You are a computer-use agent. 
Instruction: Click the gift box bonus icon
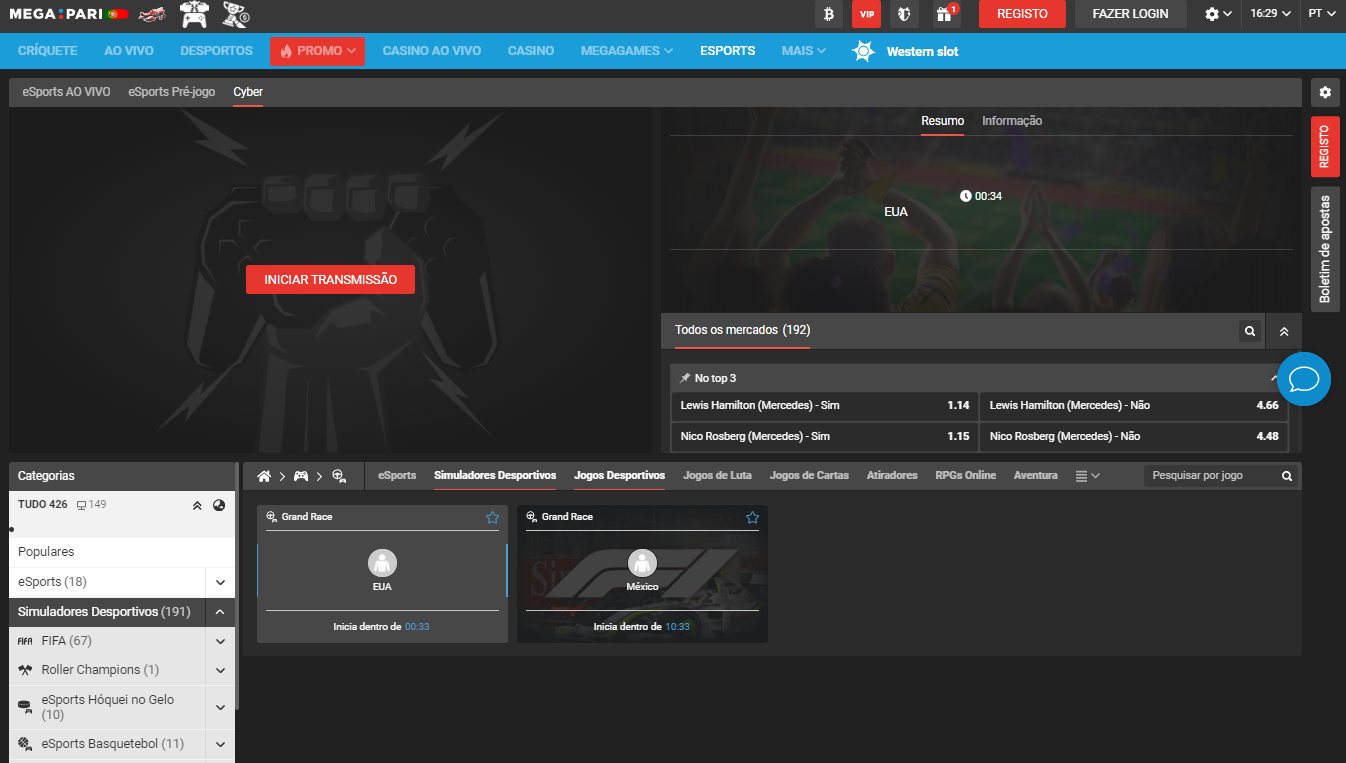(942, 14)
